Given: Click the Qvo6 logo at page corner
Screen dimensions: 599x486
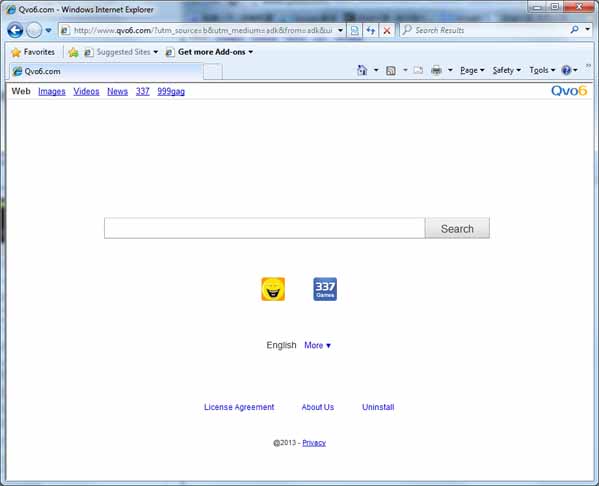Looking at the screenshot, I should tap(569, 91).
